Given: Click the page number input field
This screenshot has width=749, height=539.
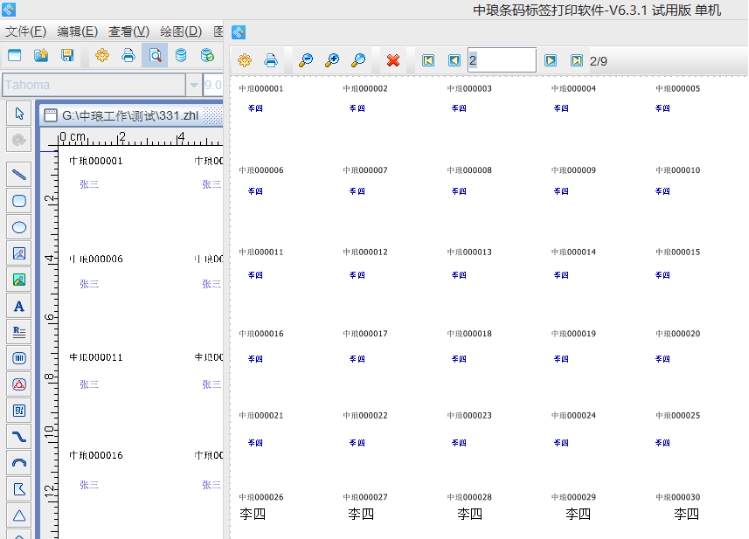Looking at the screenshot, I should pos(501,61).
